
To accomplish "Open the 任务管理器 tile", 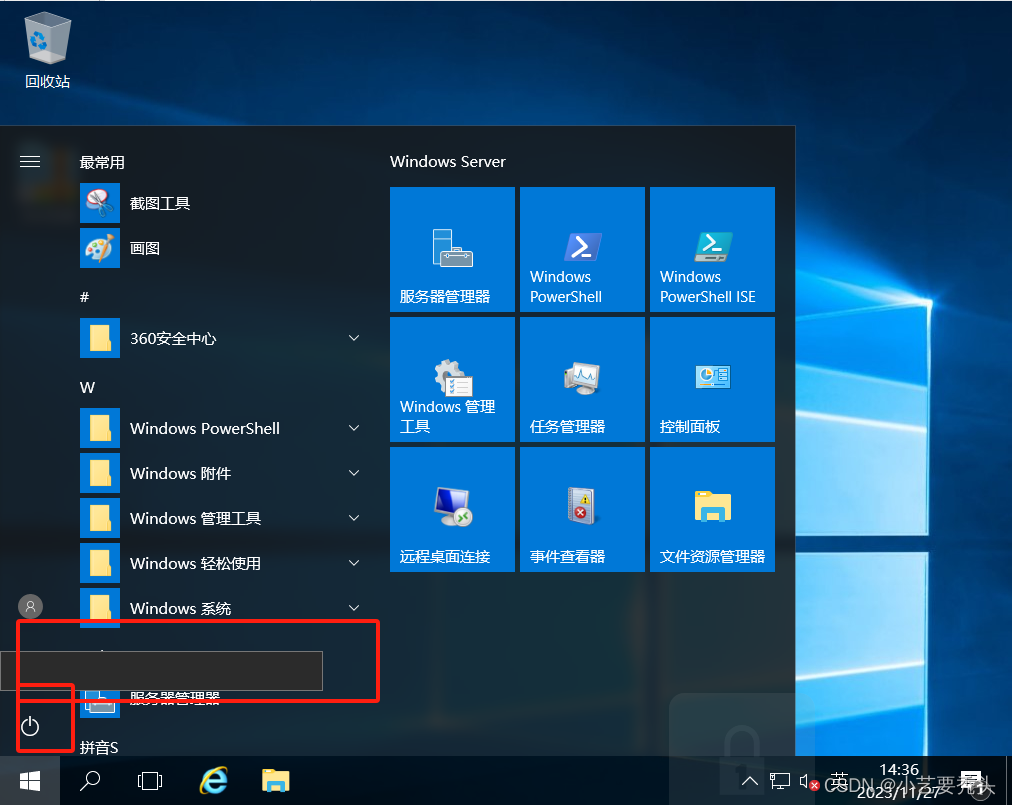I will pos(582,380).
